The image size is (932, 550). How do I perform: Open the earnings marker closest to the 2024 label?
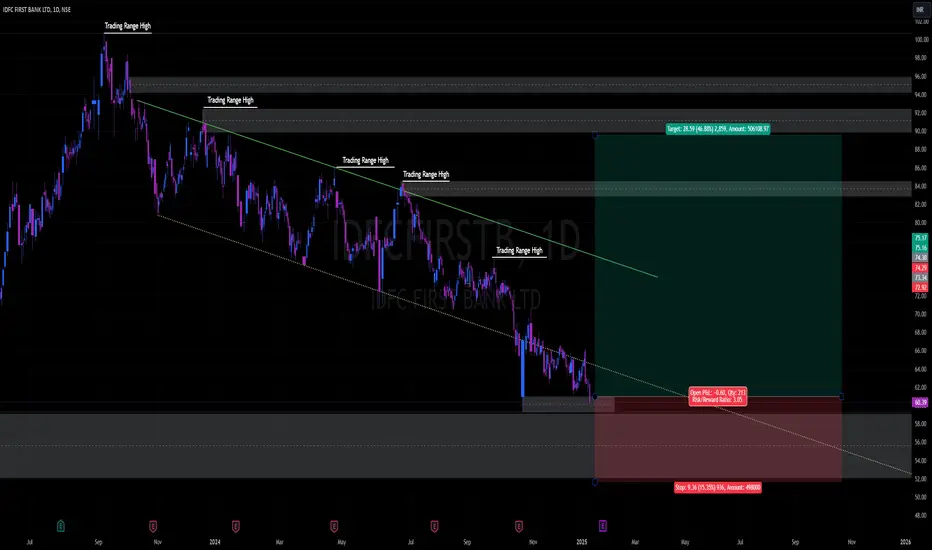[235, 526]
